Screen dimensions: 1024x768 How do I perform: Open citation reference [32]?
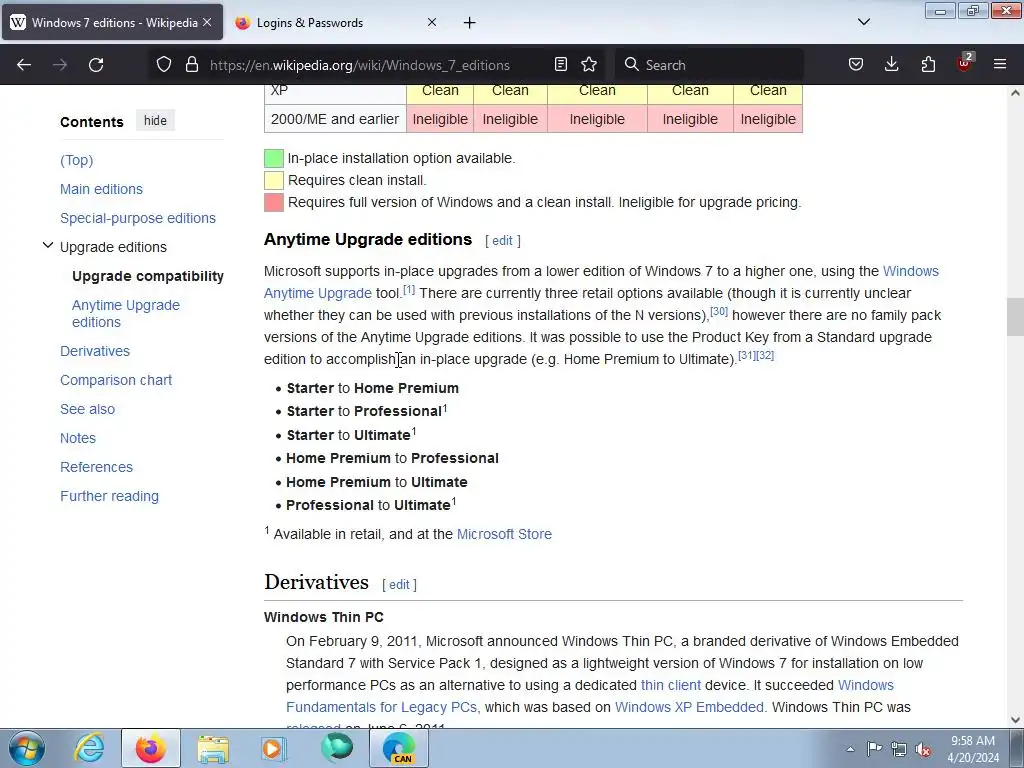click(x=765, y=355)
